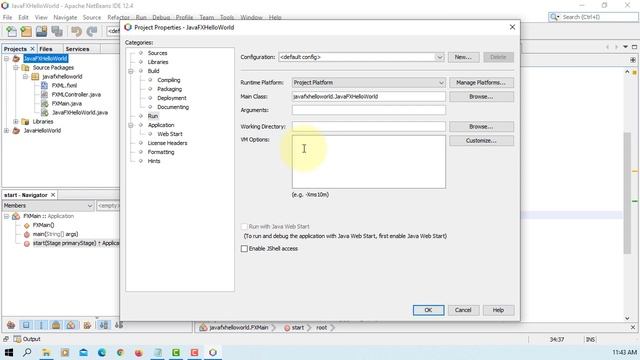Image resolution: width=640 pixels, height=360 pixels.
Task: Click NetBeans icon in taskbar
Action: (x=213, y=352)
